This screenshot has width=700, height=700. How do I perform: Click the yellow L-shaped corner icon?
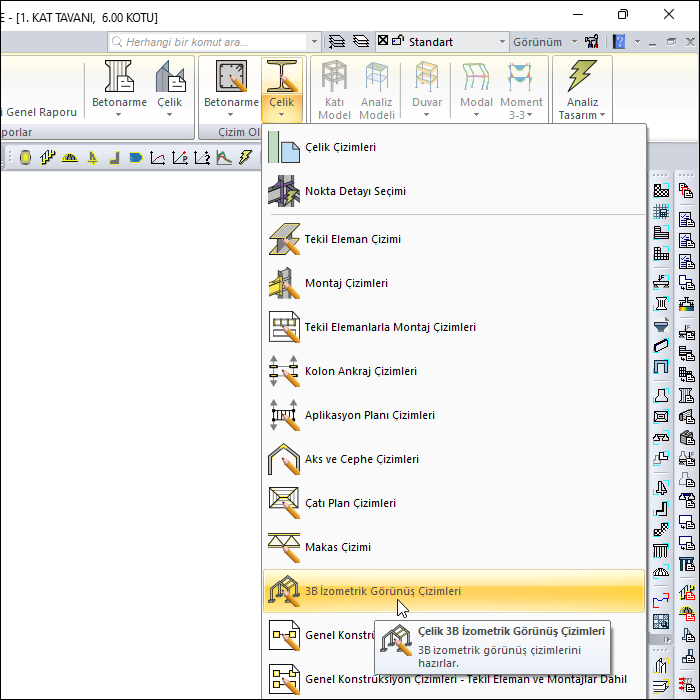pos(114,158)
